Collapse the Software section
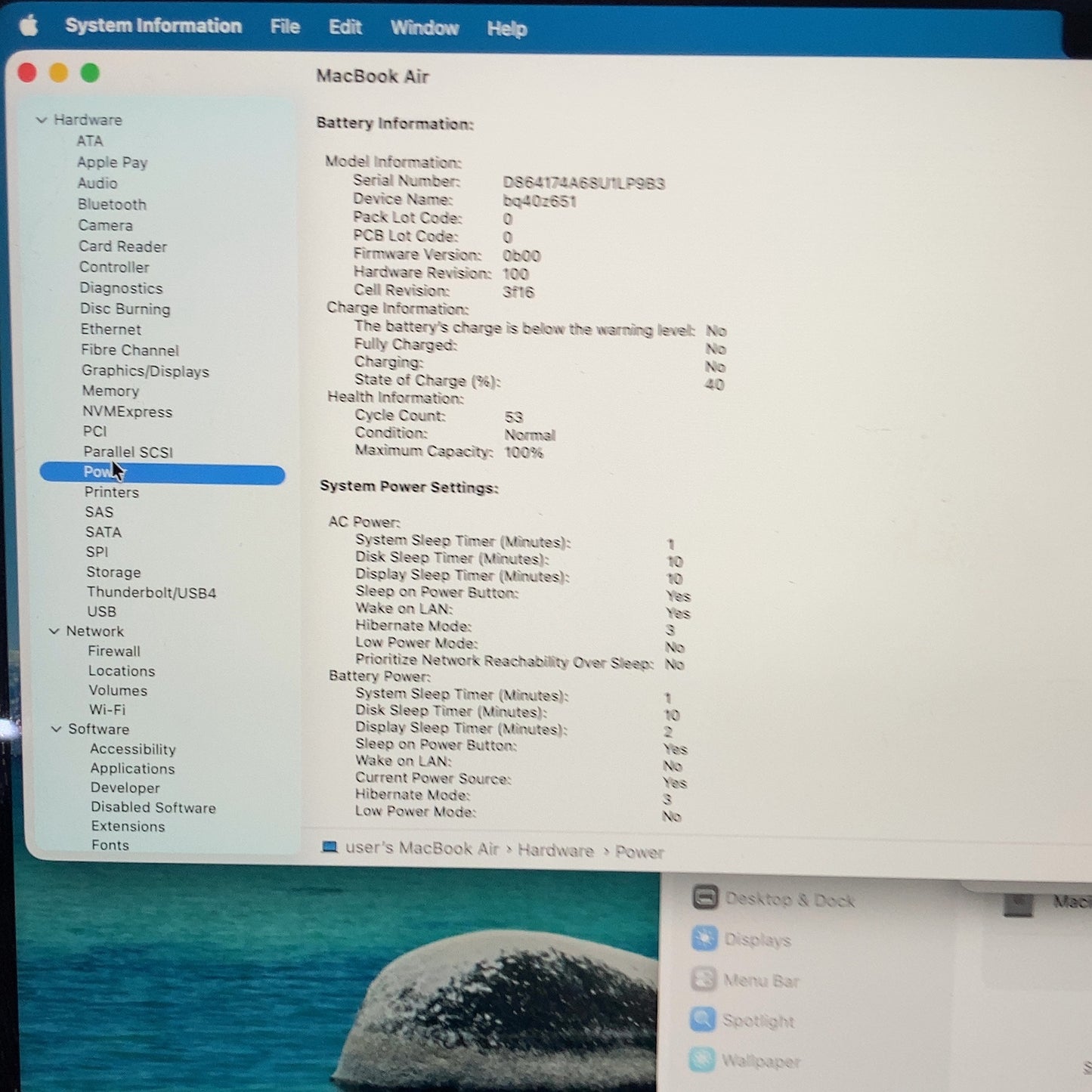The width and height of the screenshot is (1092, 1092). point(56,729)
